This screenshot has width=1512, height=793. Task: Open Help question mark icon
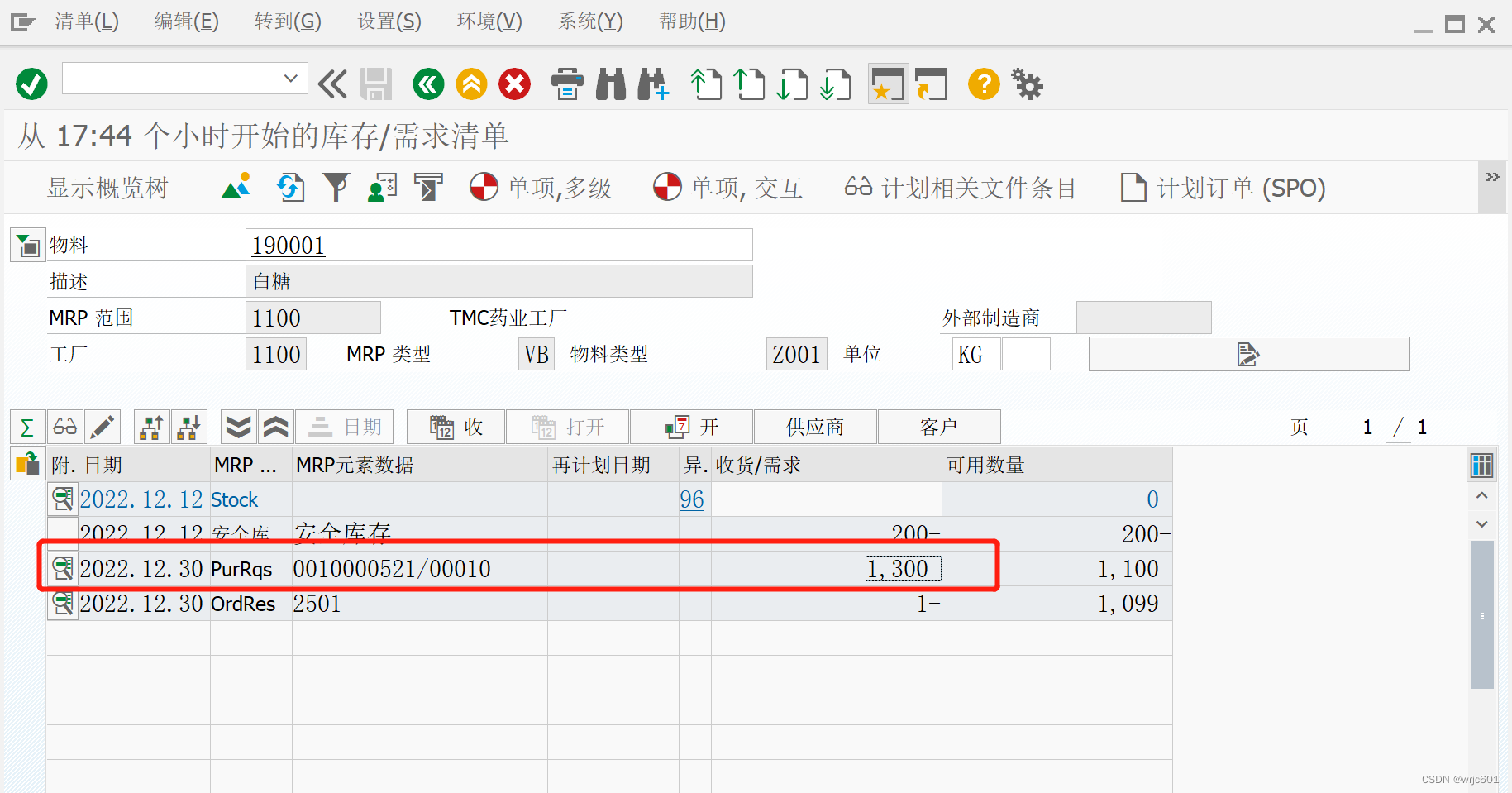point(984,84)
